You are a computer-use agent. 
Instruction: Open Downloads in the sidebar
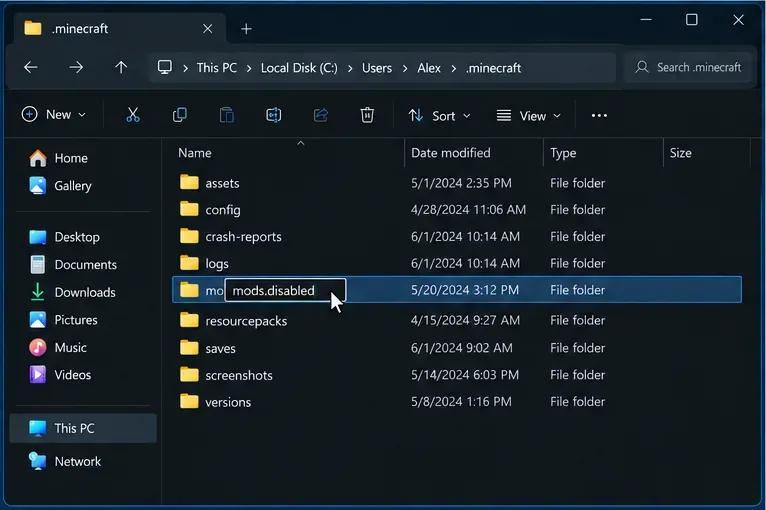pyautogui.click(x=72, y=292)
